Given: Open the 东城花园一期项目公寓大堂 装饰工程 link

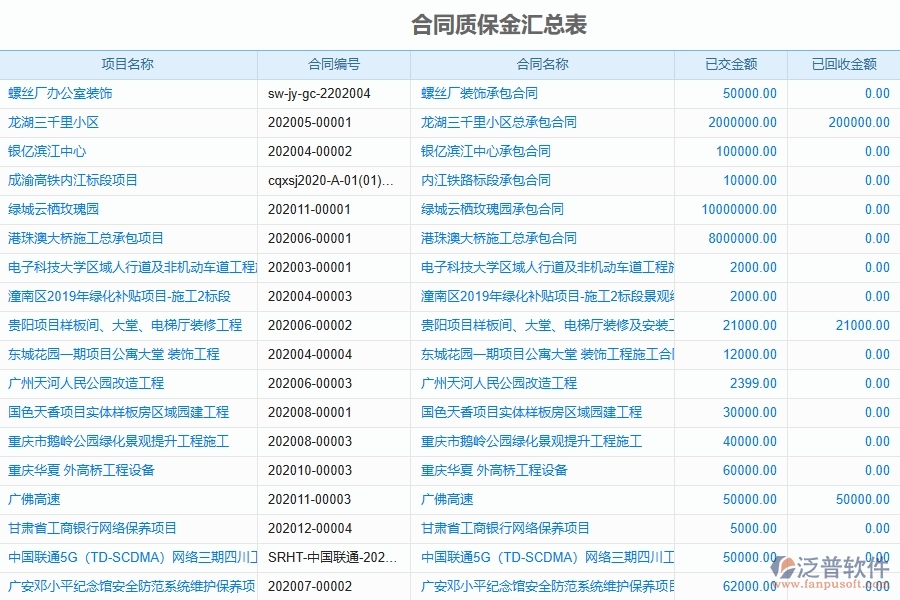Looking at the screenshot, I should pyautogui.click(x=110, y=354).
